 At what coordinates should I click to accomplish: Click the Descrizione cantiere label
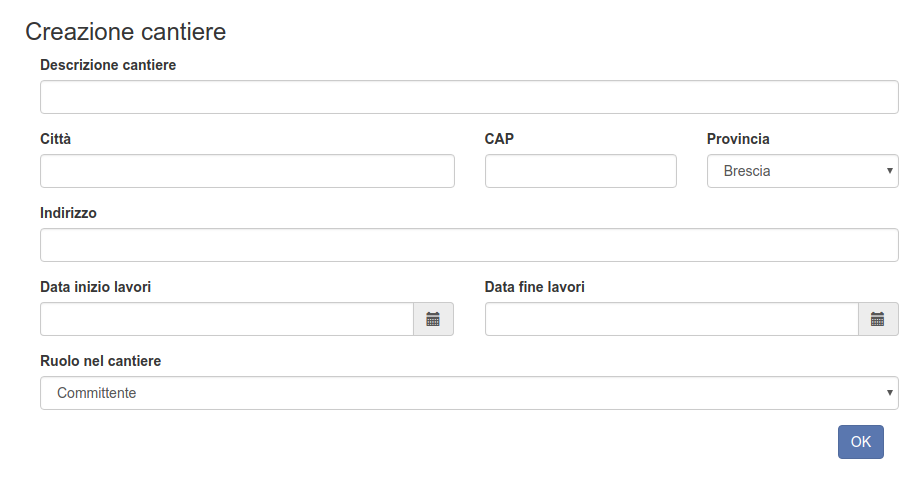pos(108,65)
